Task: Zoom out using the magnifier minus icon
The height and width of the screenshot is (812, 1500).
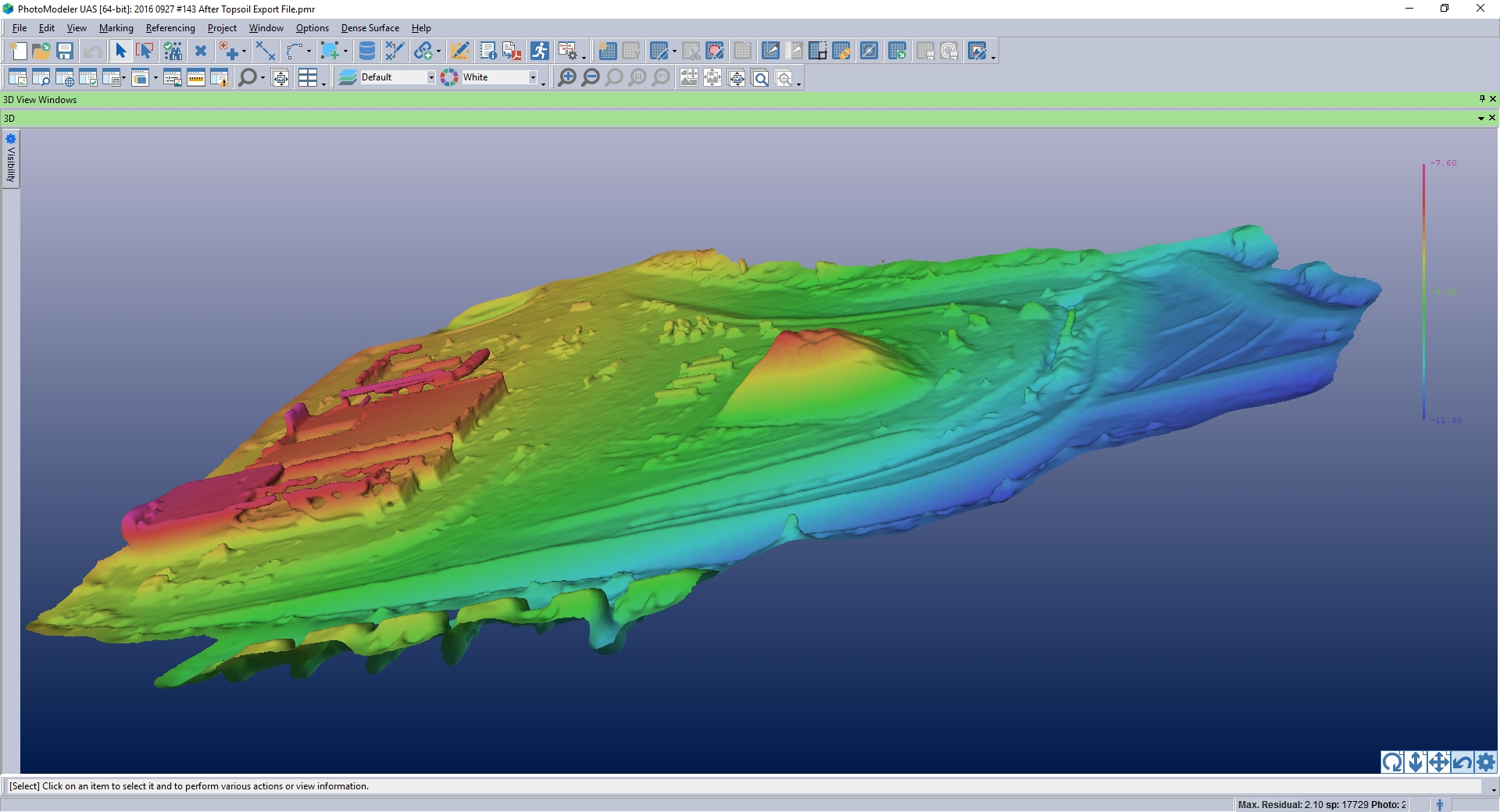Action: [591, 77]
